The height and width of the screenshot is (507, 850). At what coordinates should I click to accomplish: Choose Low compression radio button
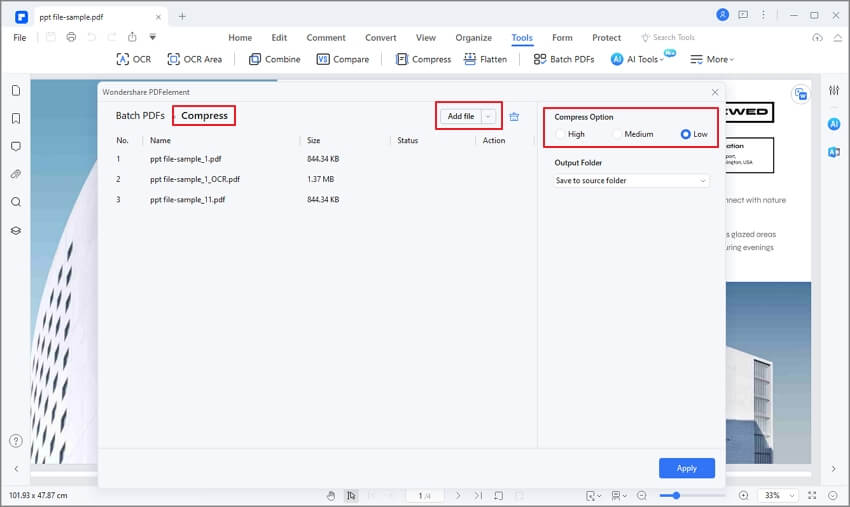(686, 134)
